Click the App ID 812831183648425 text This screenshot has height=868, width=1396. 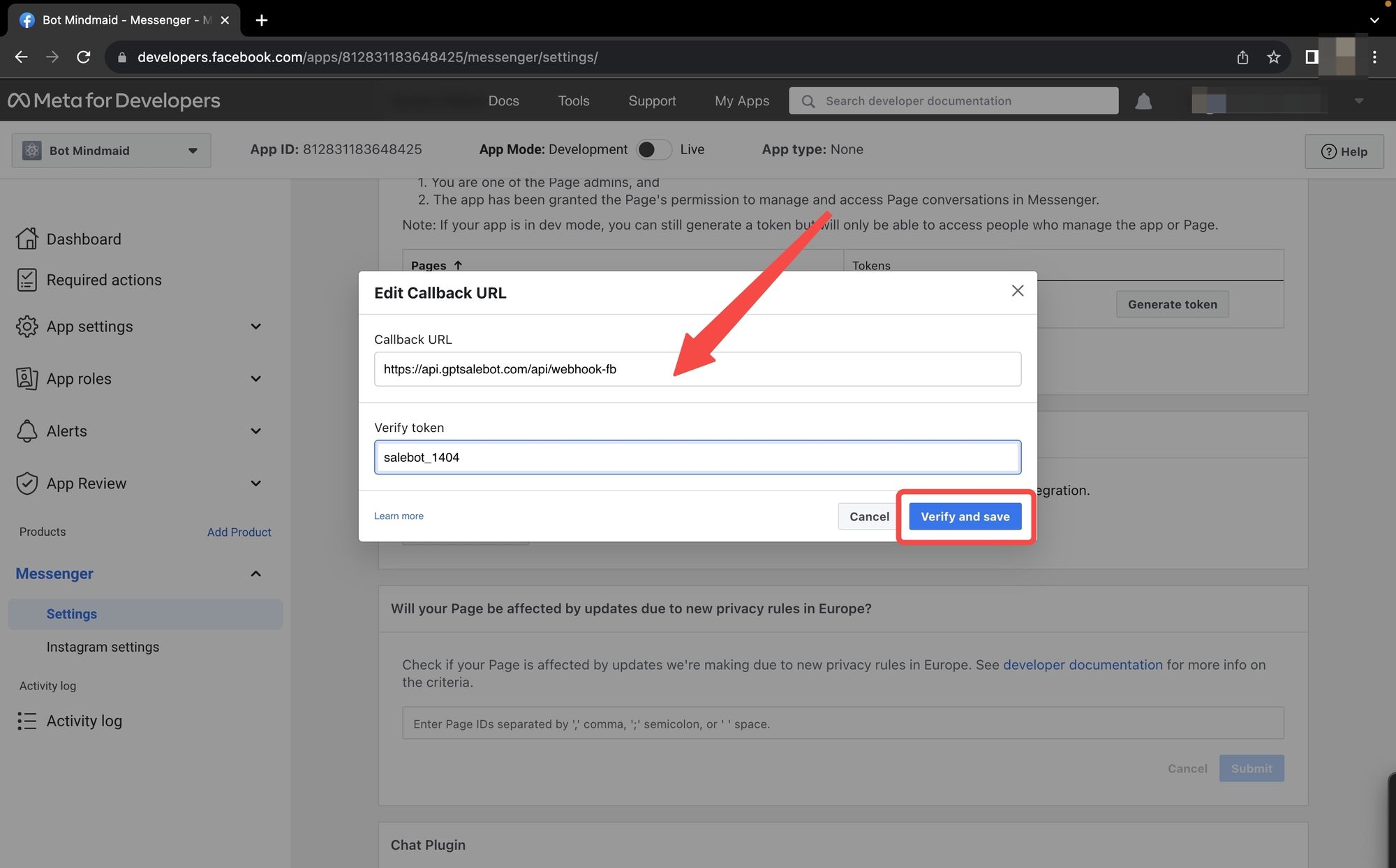click(336, 149)
